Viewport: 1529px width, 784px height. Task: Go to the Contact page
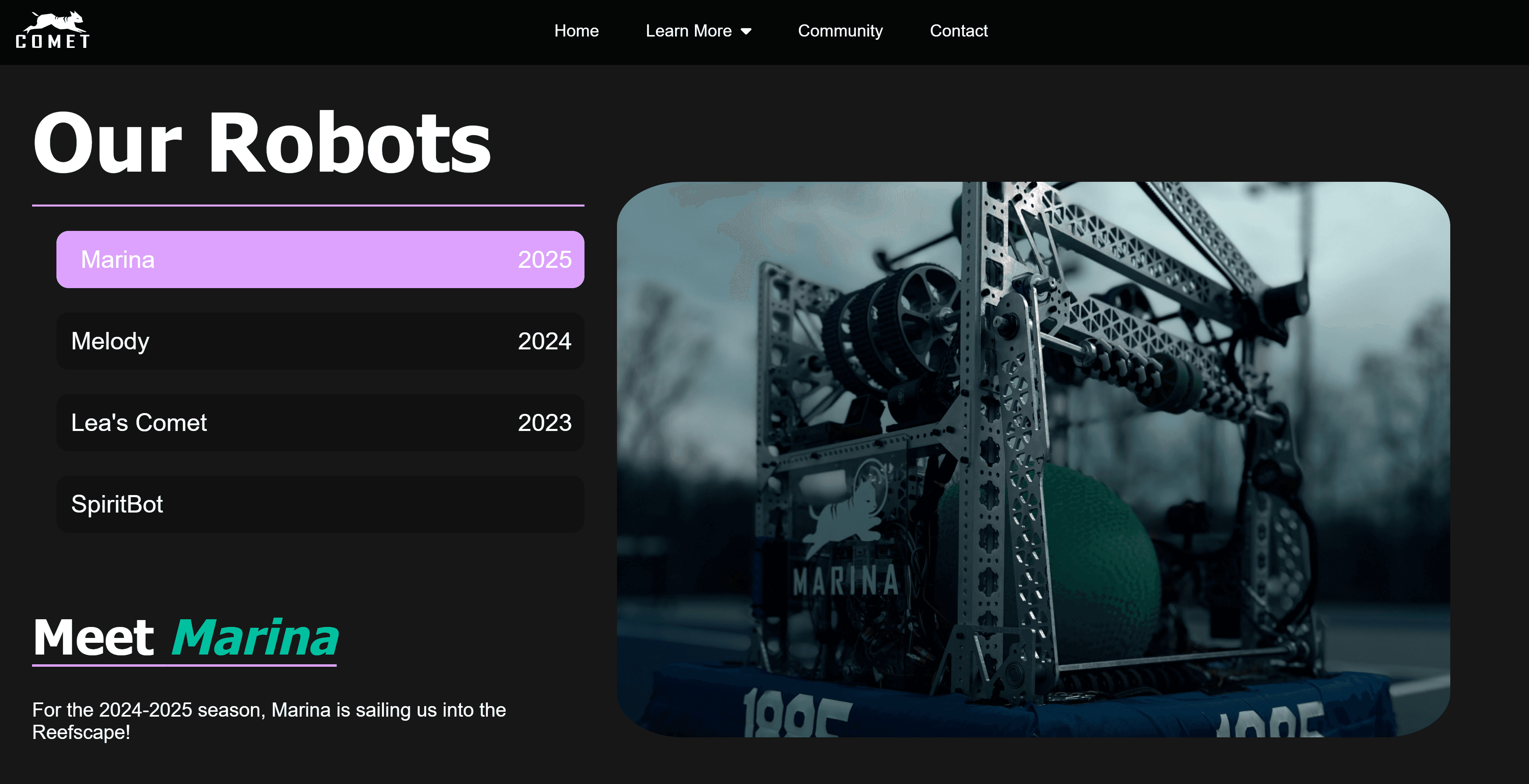point(959,31)
